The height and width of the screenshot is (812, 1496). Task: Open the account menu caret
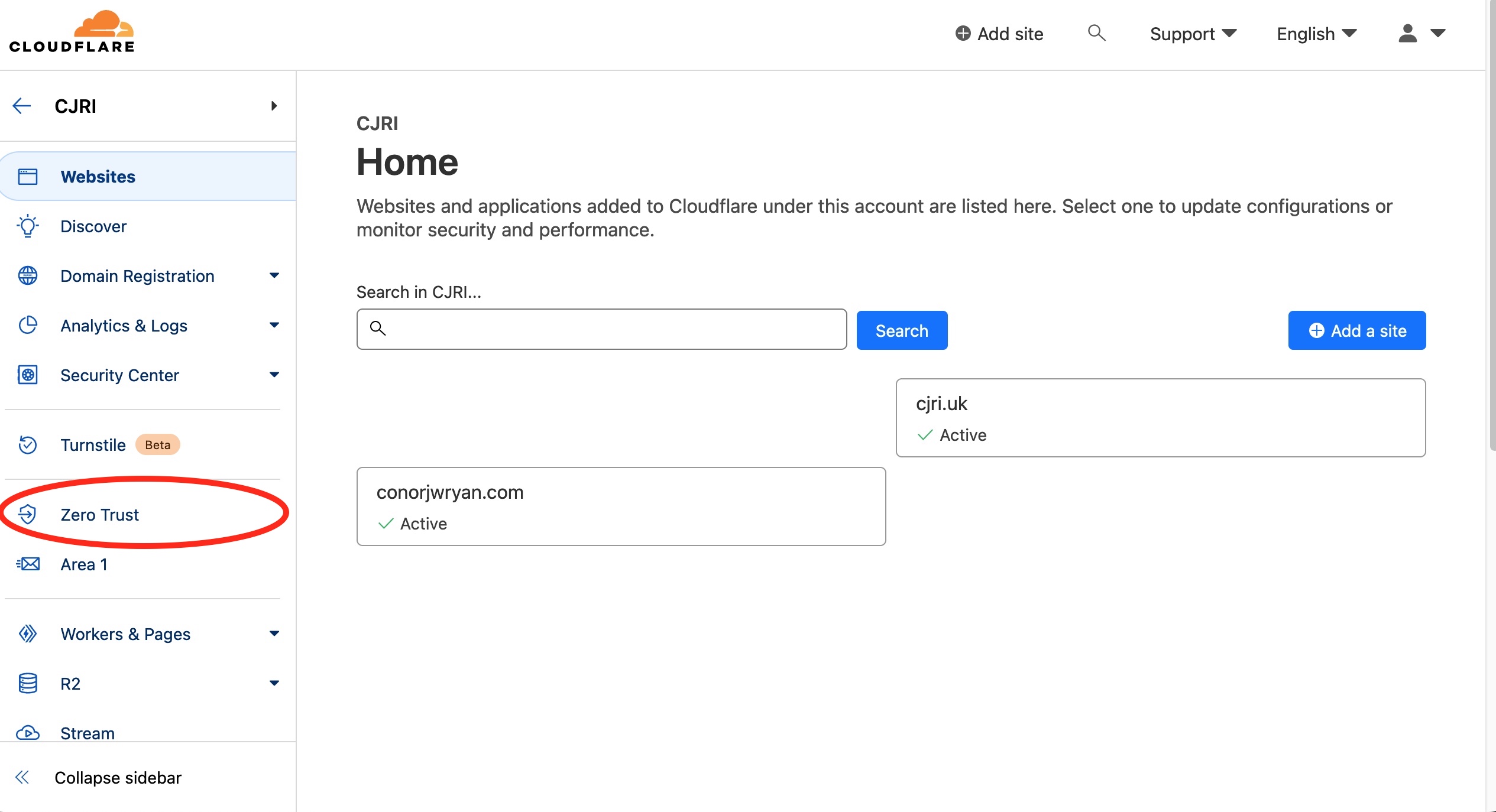pos(1438,33)
